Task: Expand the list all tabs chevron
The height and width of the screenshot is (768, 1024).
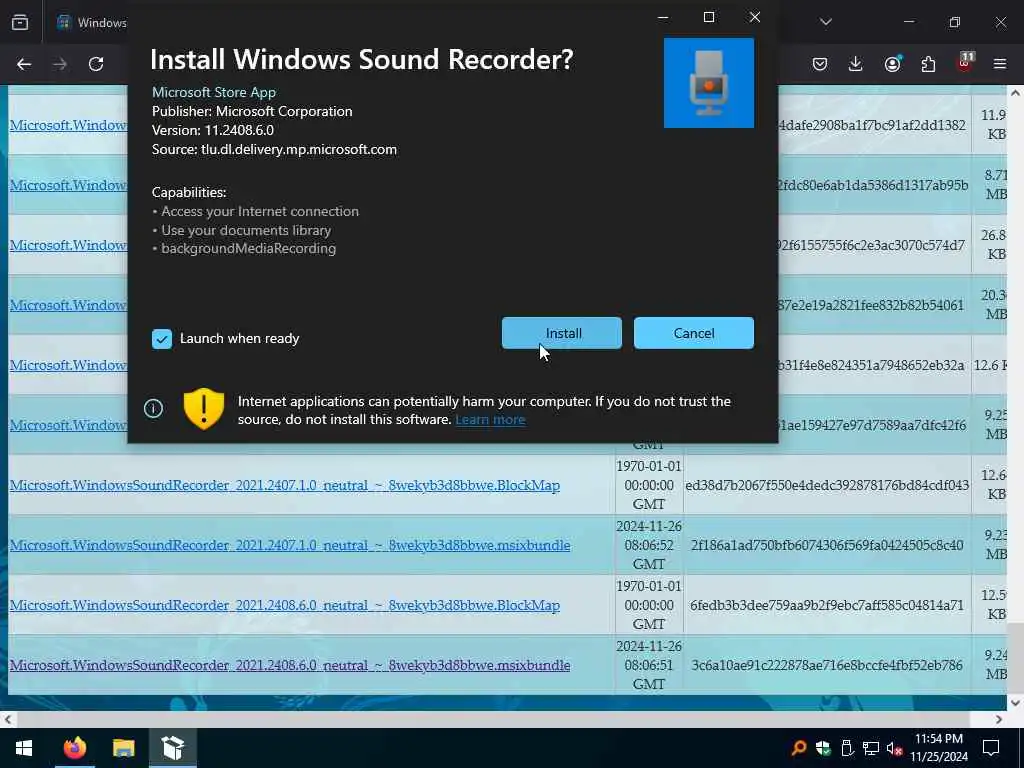Action: point(825,22)
